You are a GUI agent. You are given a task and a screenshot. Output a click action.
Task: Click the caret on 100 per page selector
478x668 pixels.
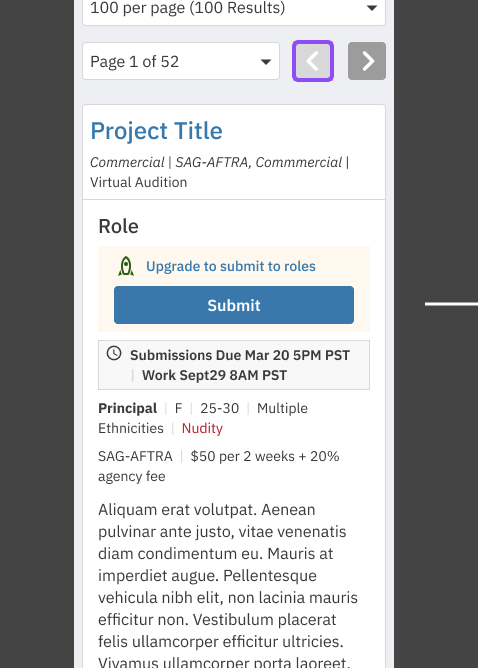(x=372, y=8)
